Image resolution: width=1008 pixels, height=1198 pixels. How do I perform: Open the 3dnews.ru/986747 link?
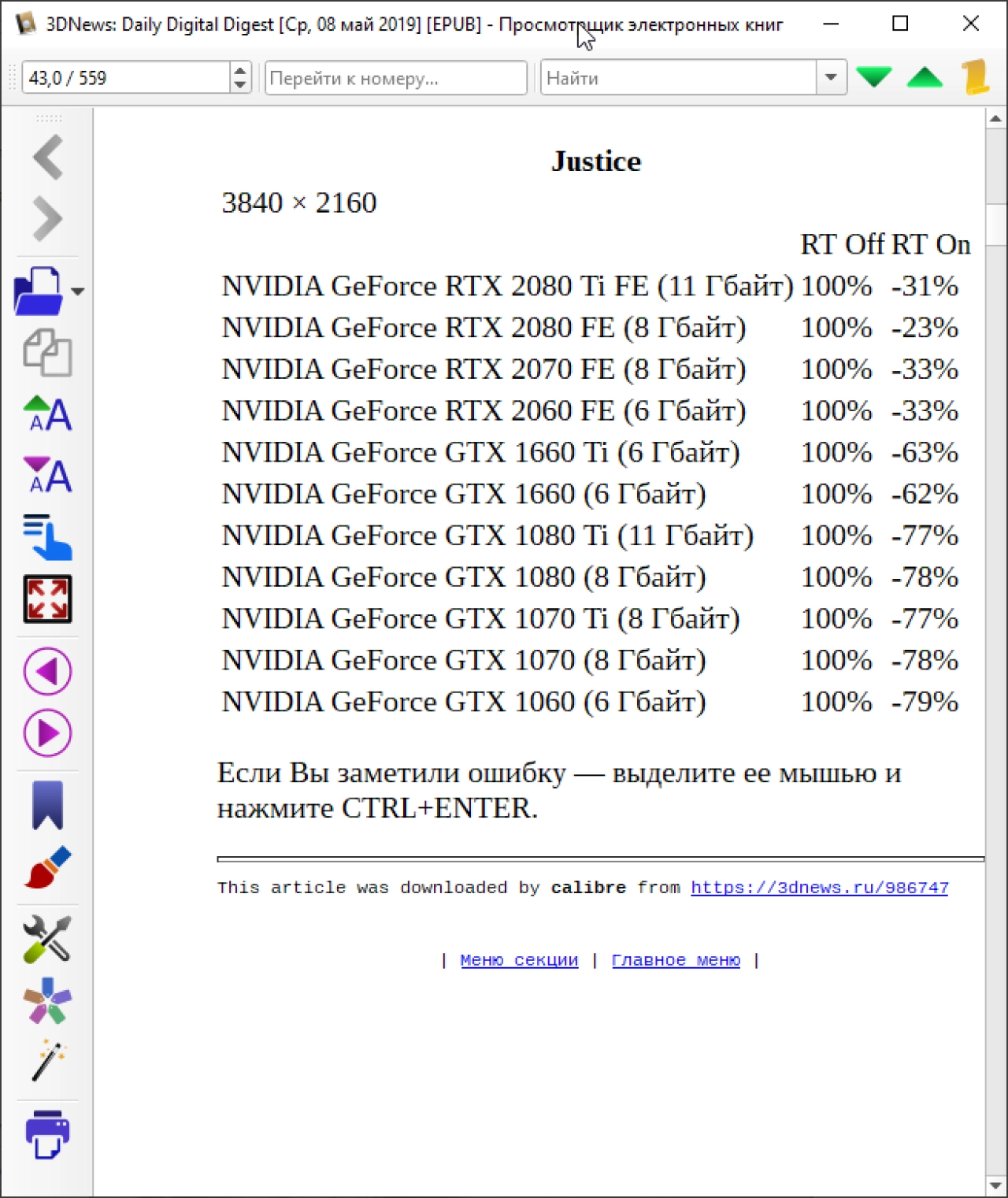[820, 888]
